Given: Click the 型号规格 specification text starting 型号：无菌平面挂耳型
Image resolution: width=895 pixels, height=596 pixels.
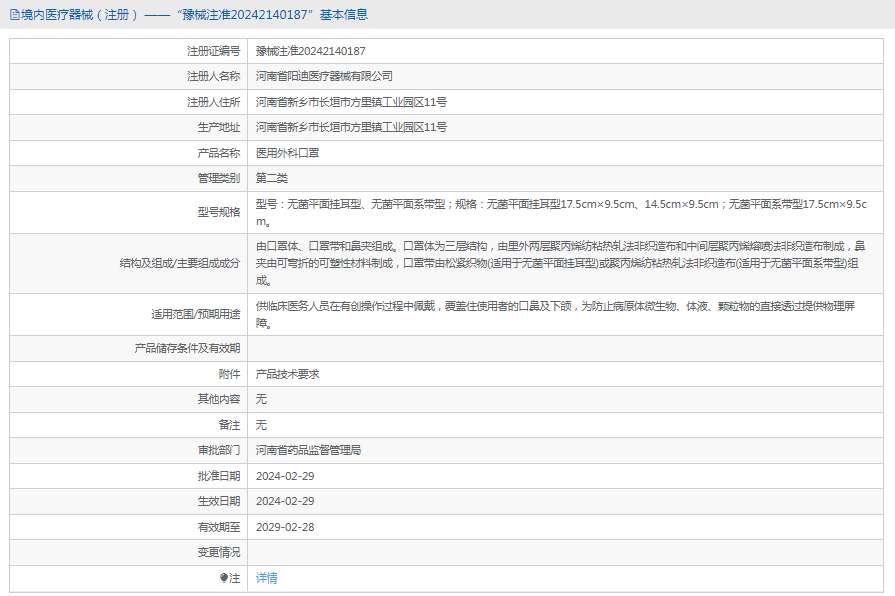Looking at the screenshot, I should (561, 212).
